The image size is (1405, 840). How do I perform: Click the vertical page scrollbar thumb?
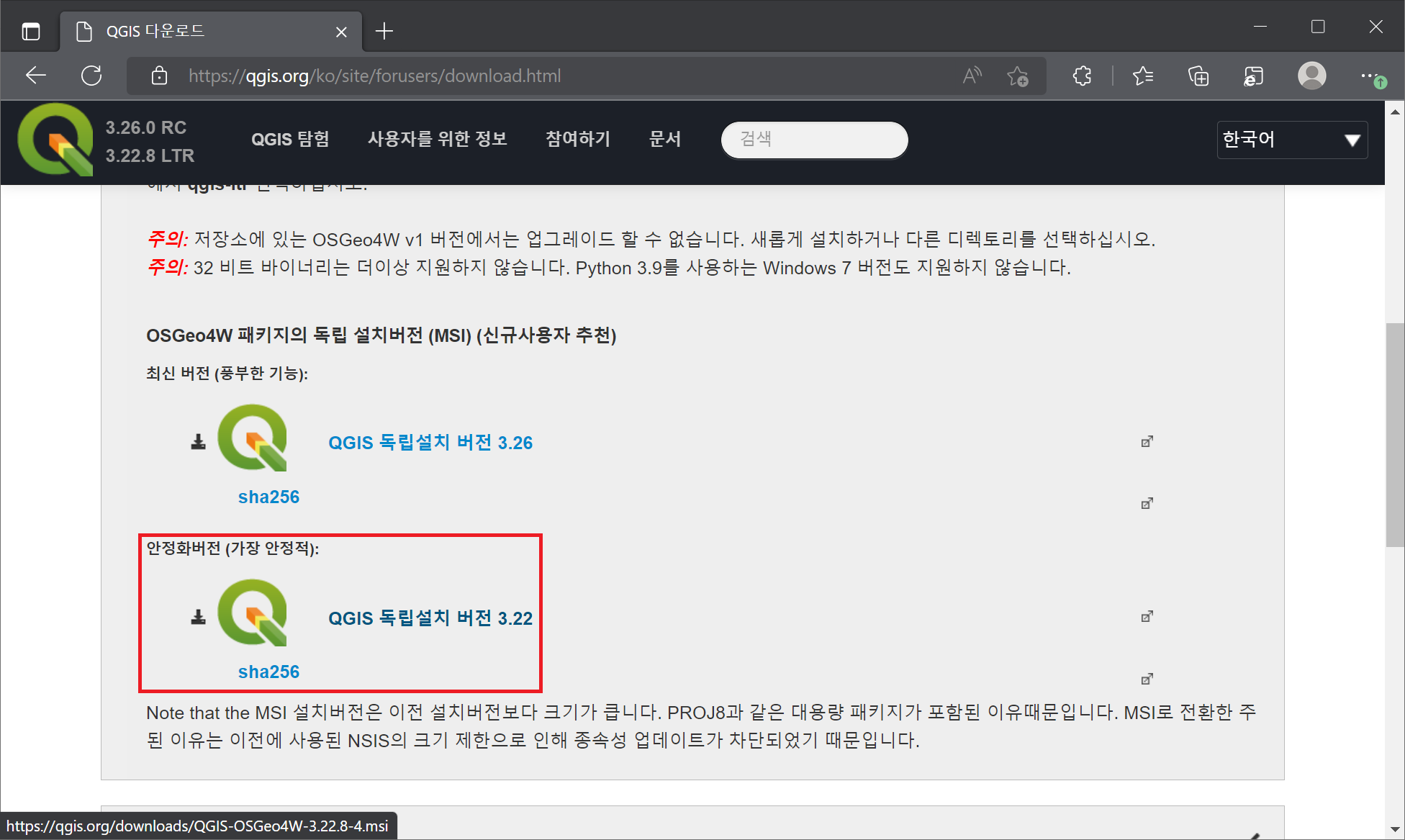tap(1395, 435)
